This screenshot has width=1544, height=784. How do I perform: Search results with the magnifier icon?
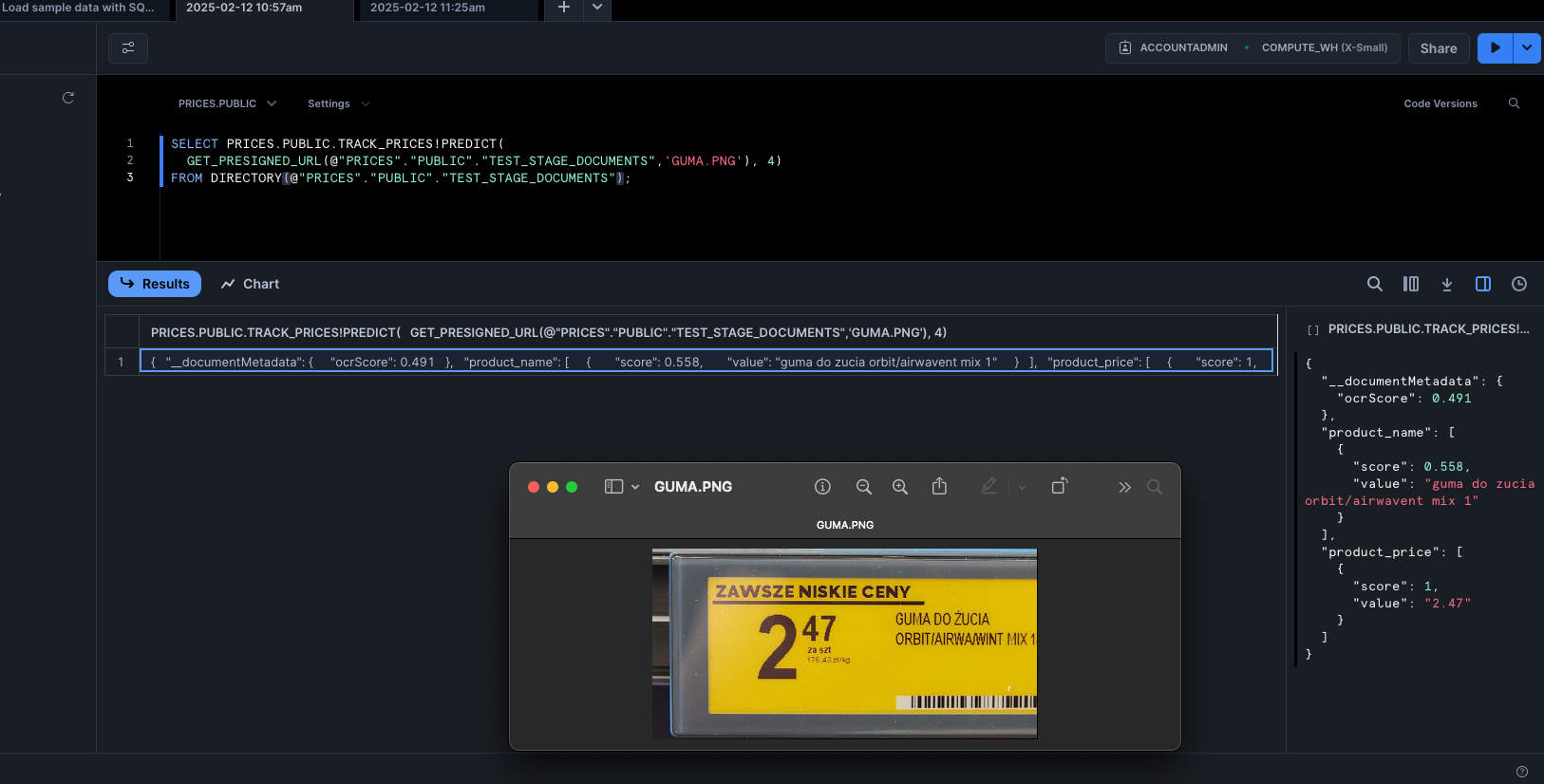click(1374, 284)
